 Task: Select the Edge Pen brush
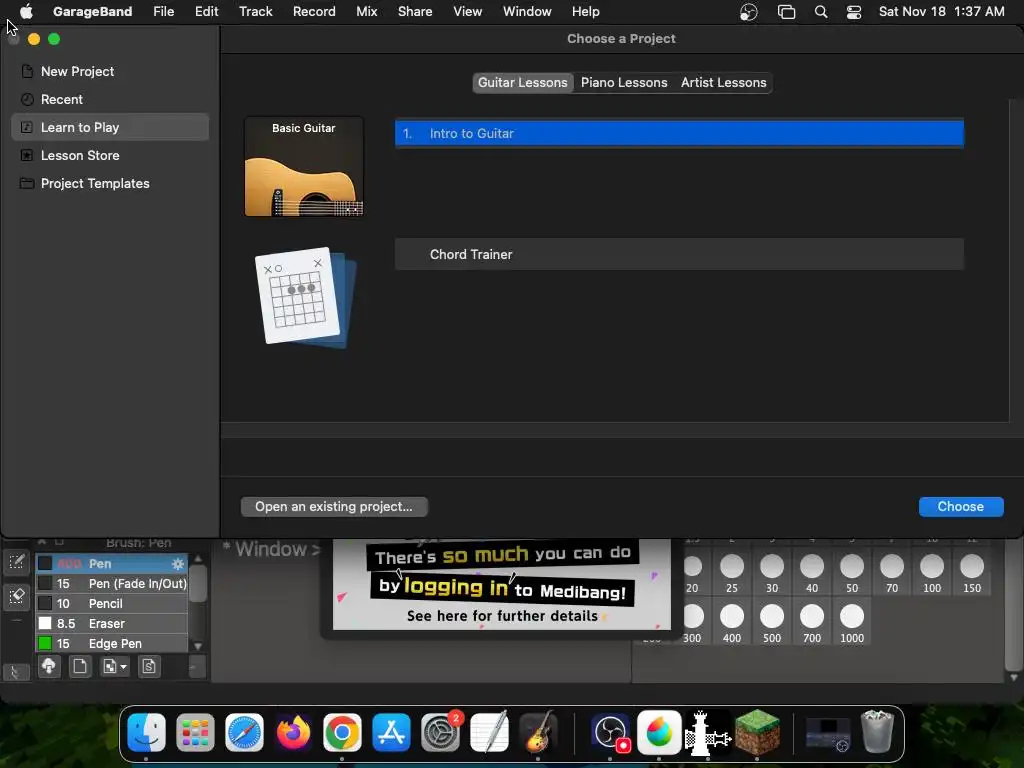coord(112,643)
